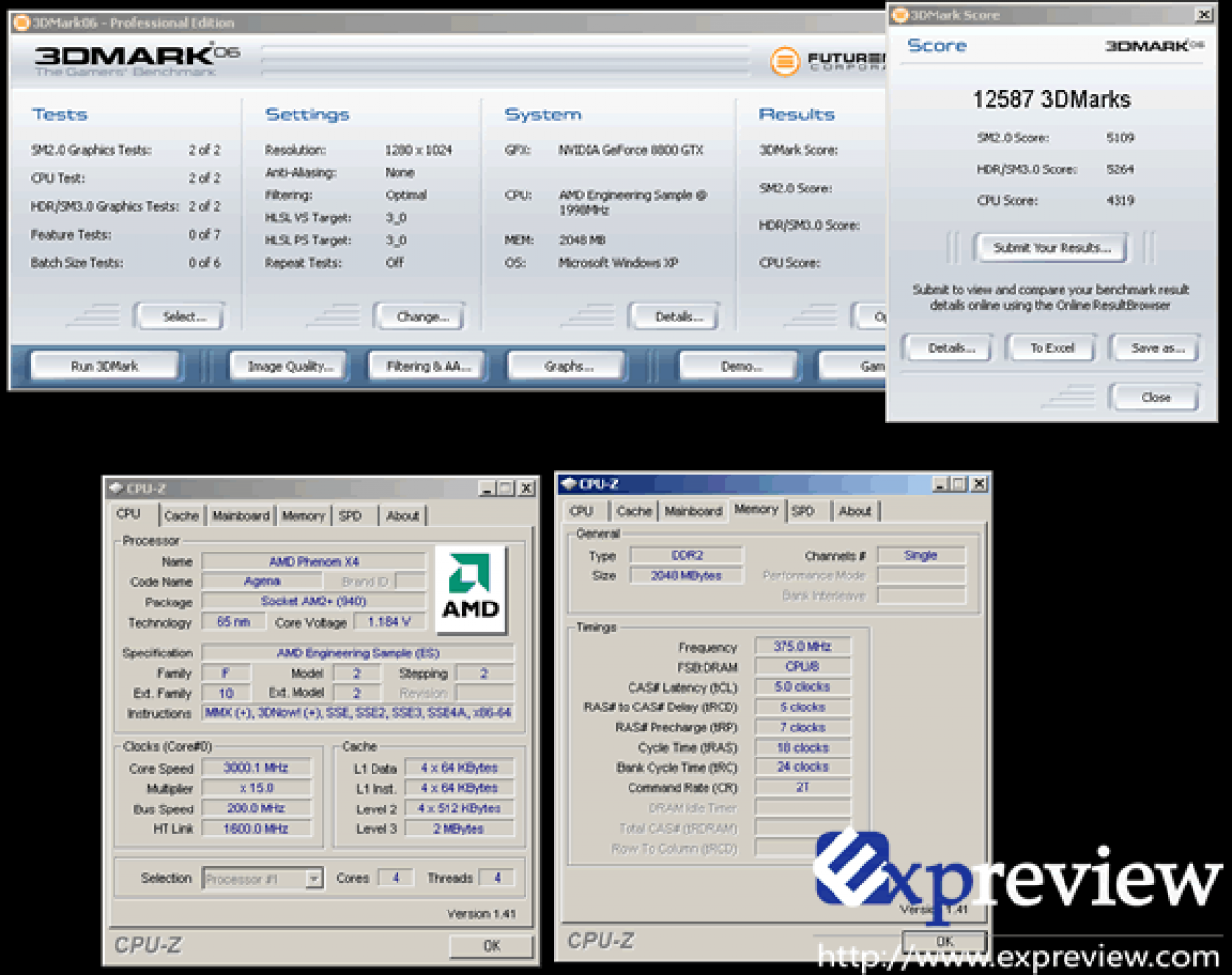
Task: Click CAS# Latency 5.0 clocks value
Action: pos(803,687)
